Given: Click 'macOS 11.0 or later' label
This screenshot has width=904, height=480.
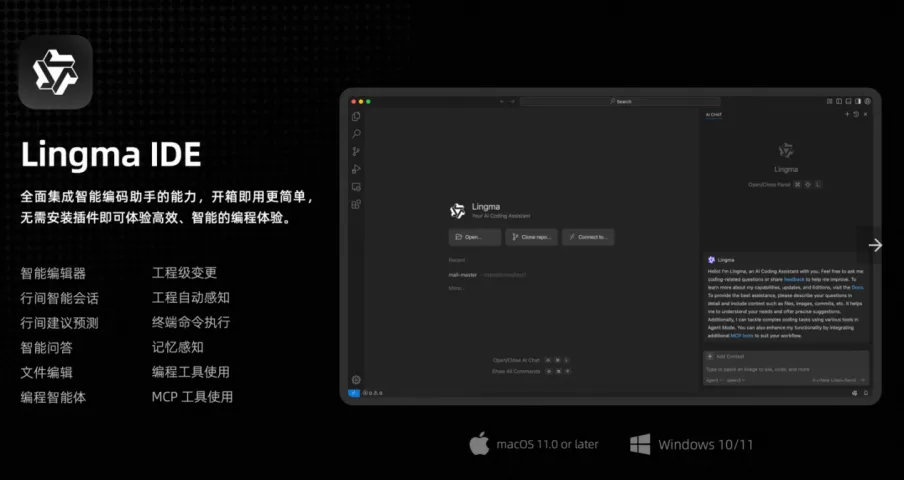Looking at the screenshot, I should pos(547,444).
